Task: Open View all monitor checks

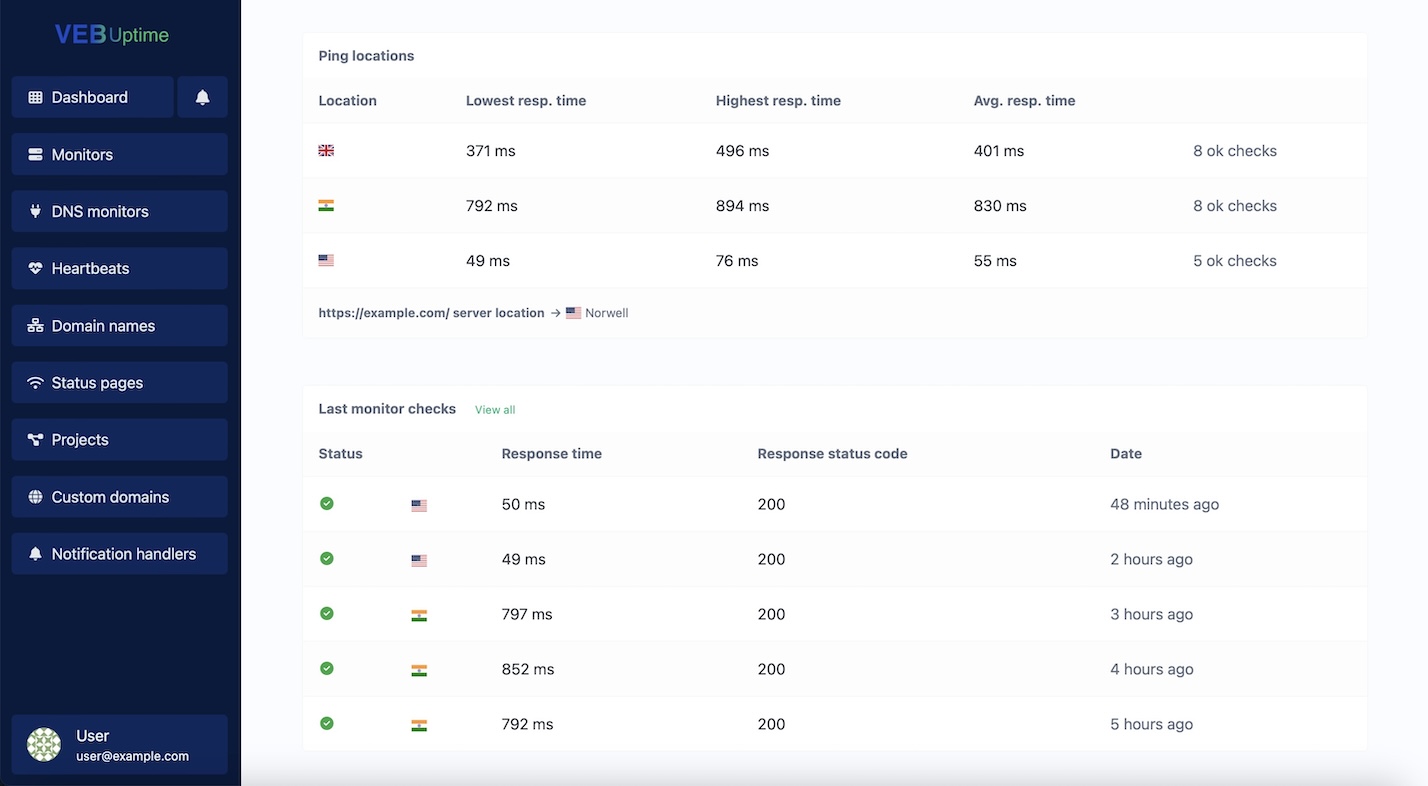Action: [494, 409]
